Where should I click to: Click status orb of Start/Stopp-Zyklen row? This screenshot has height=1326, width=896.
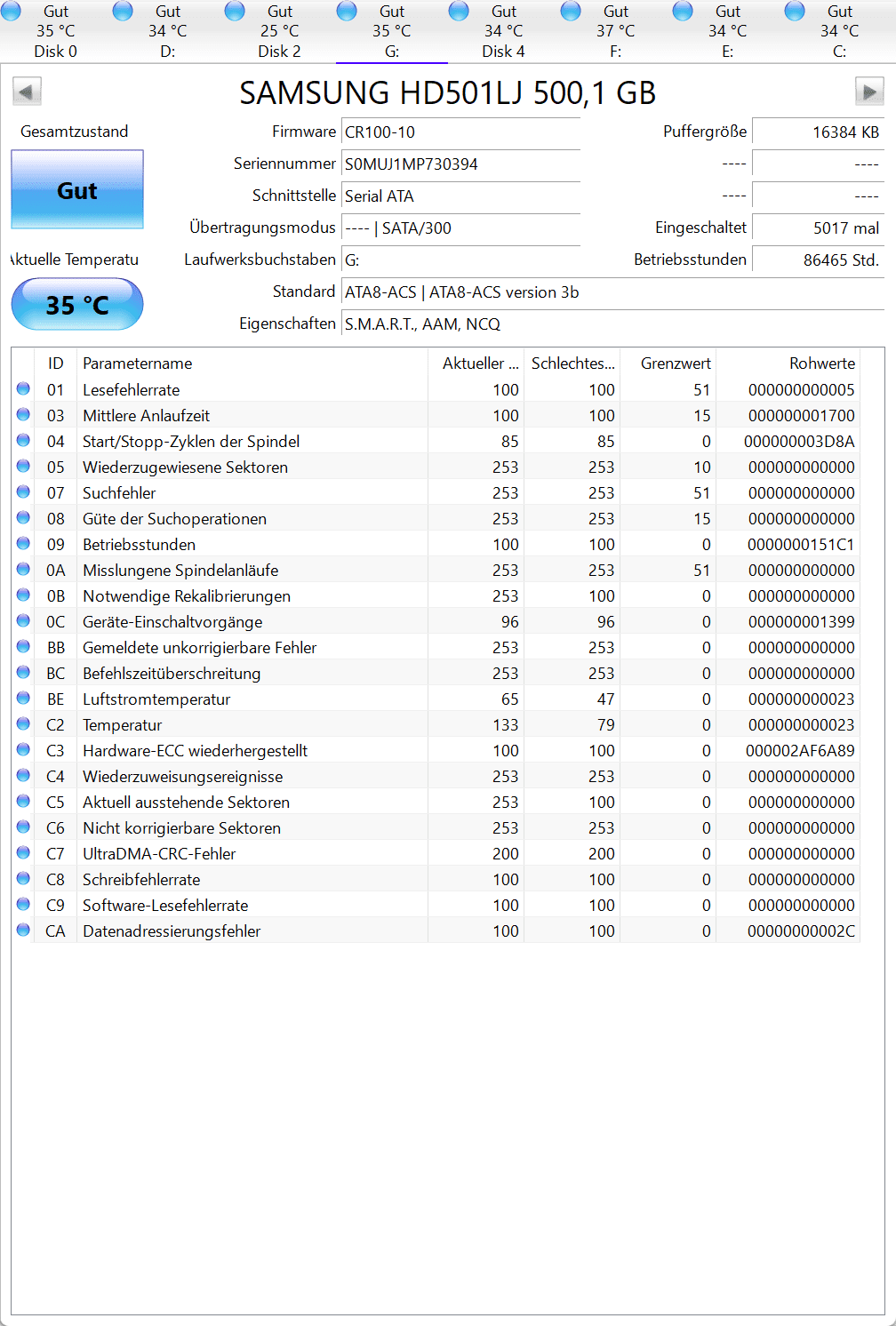23,440
